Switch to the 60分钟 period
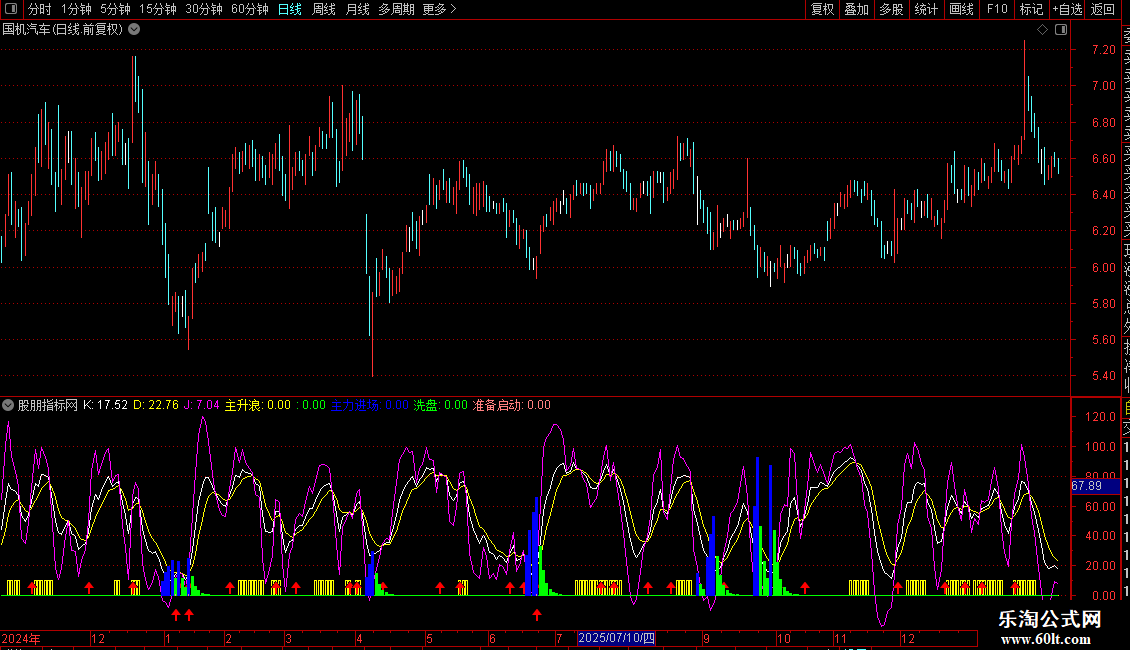The width and height of the screenshot is (1130, 650). pyautogui.click(x=249, y=9)
